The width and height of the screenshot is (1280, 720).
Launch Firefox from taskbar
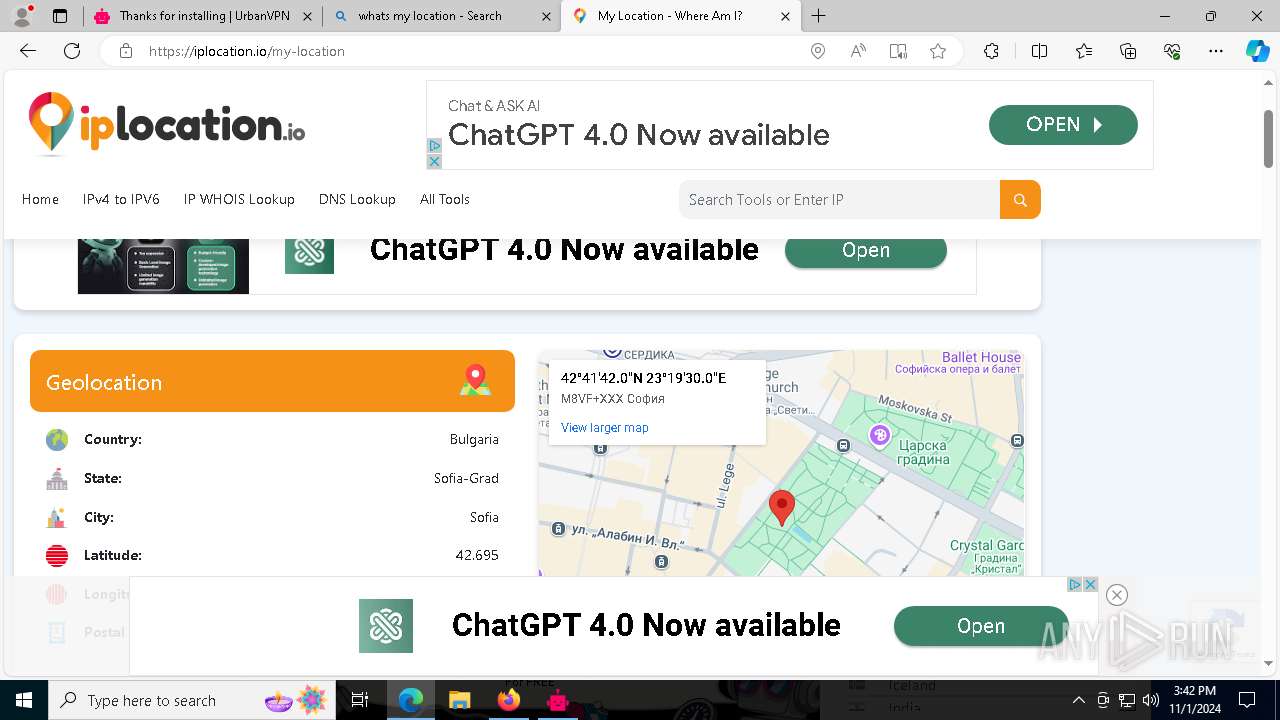508,700
